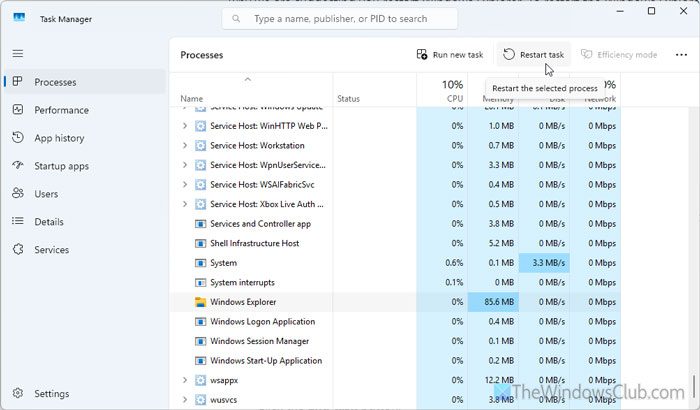Expand Service Host: Workstation group
Viewport: 700px width, 410px height.
tap(185, 145)
